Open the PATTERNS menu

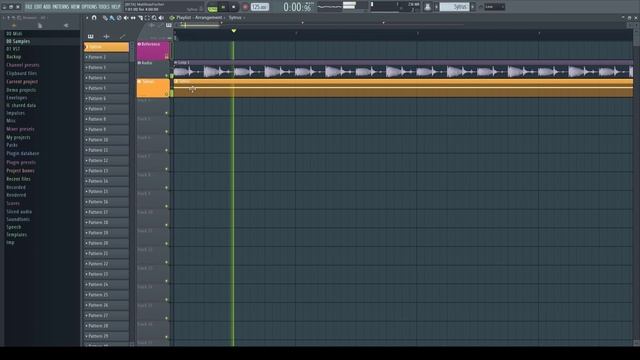61,7
